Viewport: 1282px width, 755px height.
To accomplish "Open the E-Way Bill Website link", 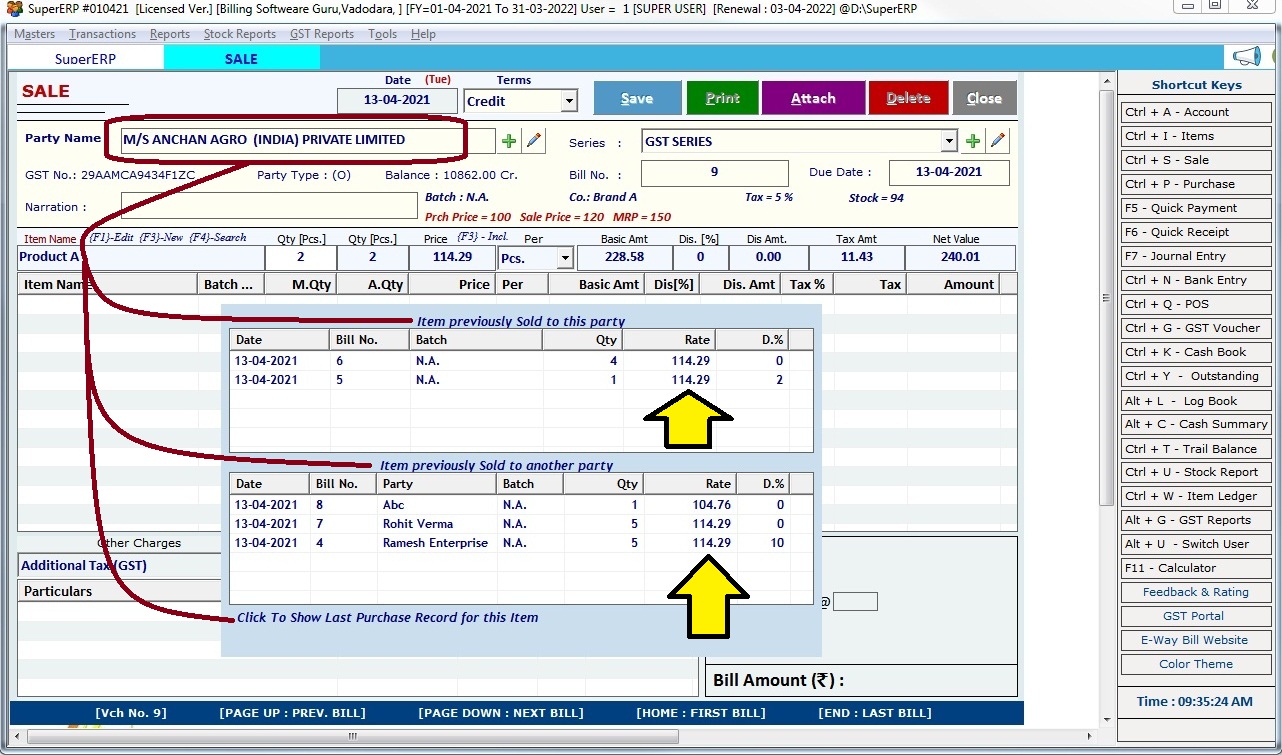I will pos(1195,640).
